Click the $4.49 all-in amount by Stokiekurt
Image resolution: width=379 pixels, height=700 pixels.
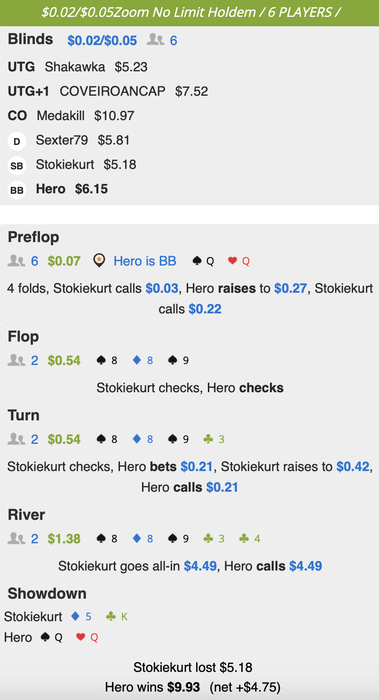click(200, 567)
